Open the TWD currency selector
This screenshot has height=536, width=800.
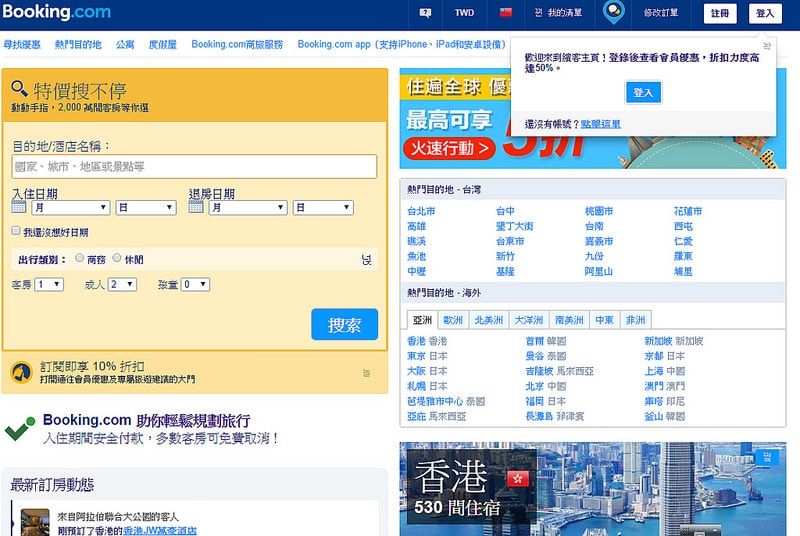pyautogui.click(x=464, y=13)
